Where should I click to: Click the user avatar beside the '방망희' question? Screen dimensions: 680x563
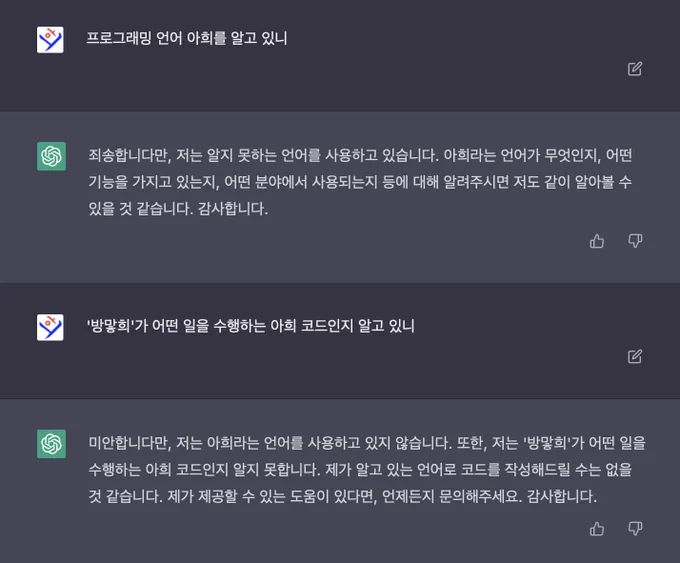50,327
